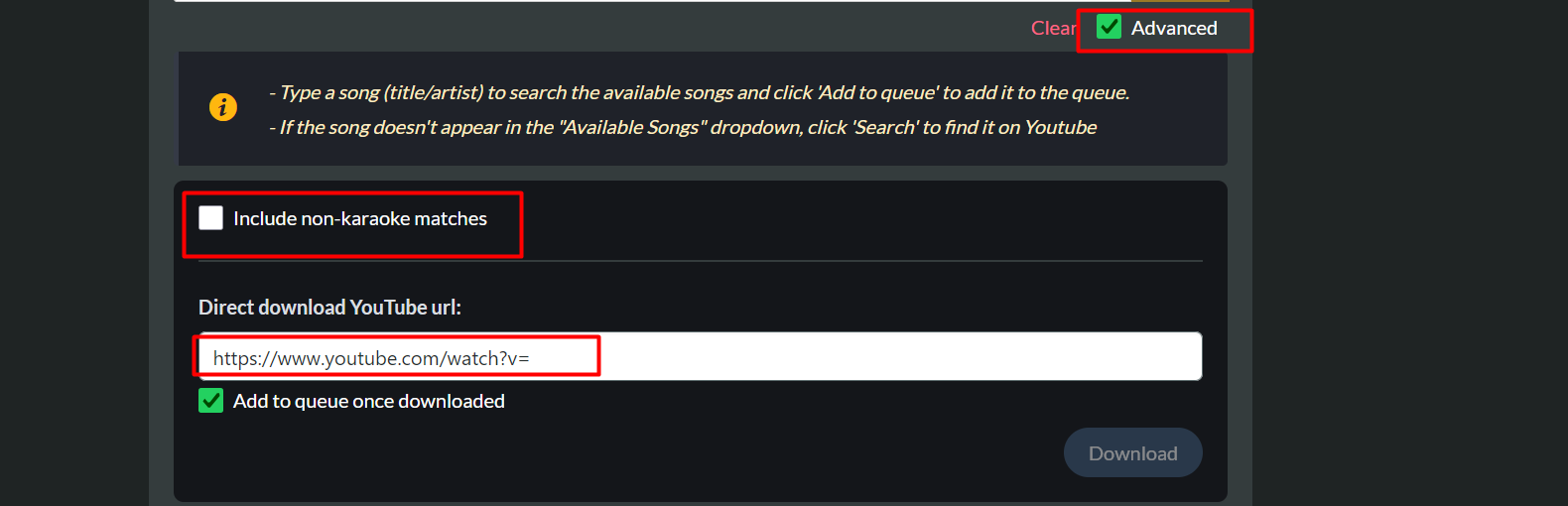Enable Include non-karaoke matches checkbox
1568x506 pixels.
pos(211,218)
